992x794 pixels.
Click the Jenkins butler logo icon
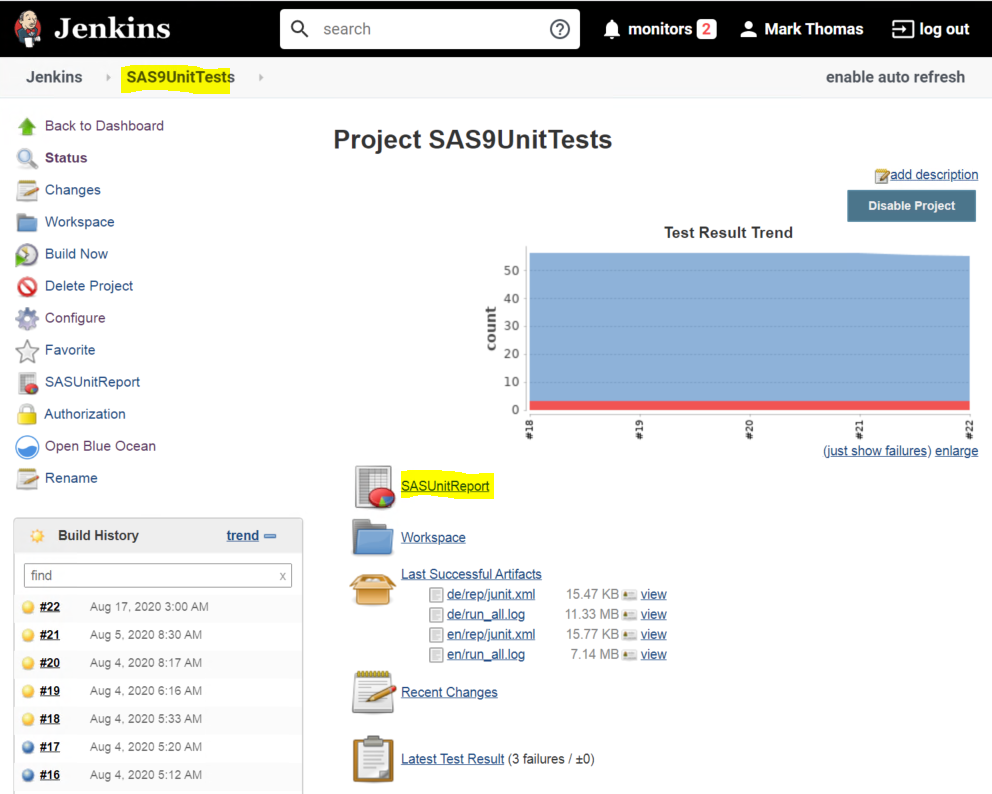point(28,28)
